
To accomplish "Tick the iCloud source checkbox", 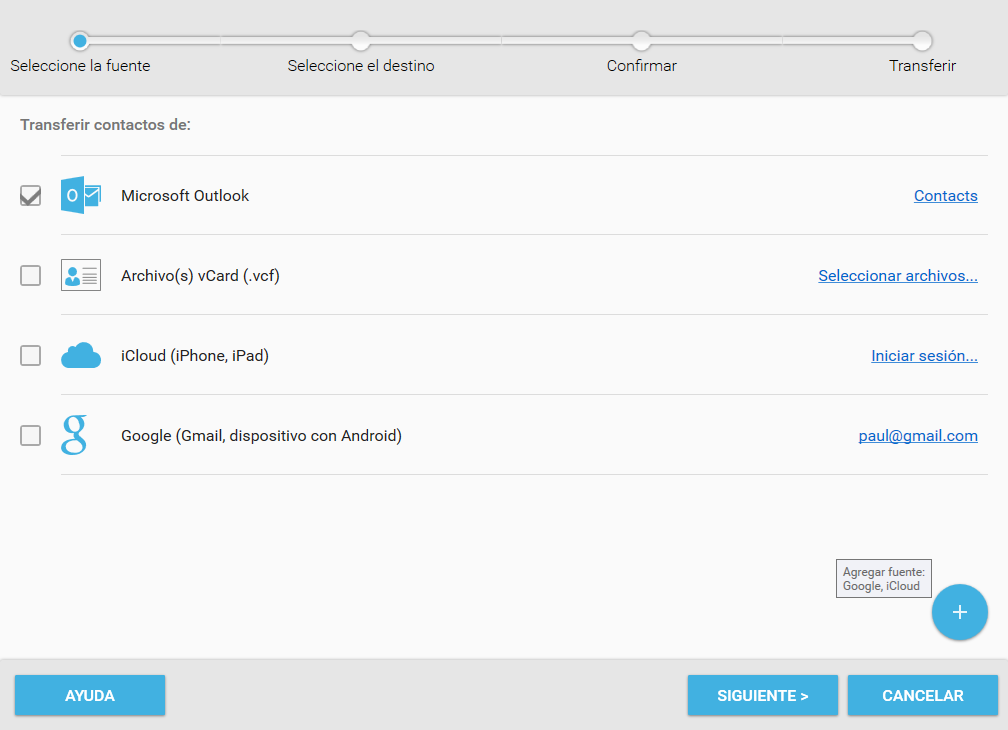I will pyautogui.click(x=31, y=355).
